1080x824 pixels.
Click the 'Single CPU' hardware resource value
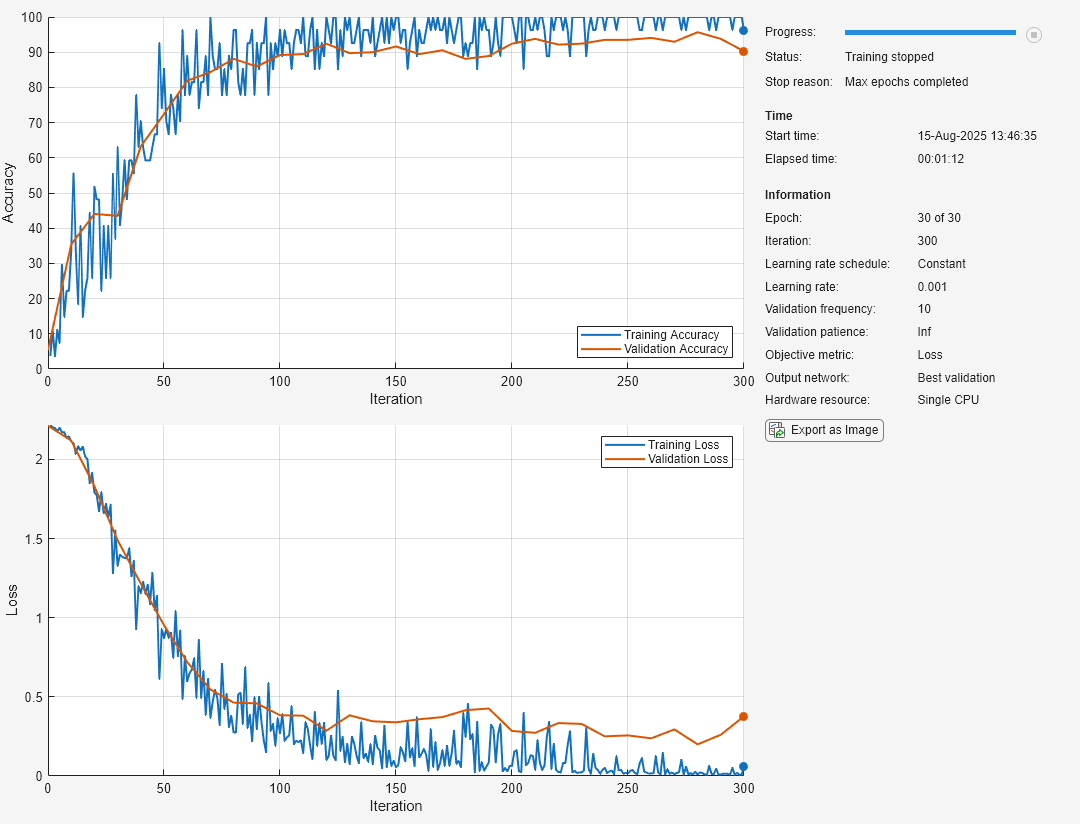click(947, 400)
